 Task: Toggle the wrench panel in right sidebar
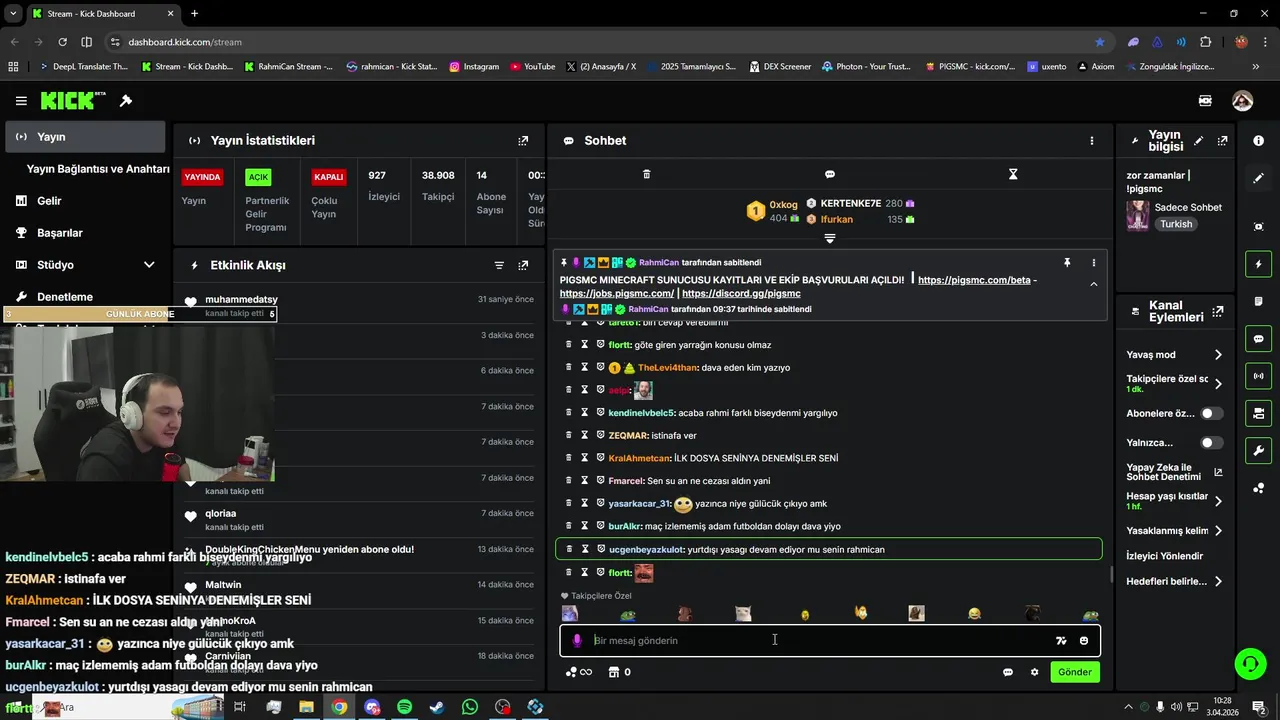(1258, 450)
